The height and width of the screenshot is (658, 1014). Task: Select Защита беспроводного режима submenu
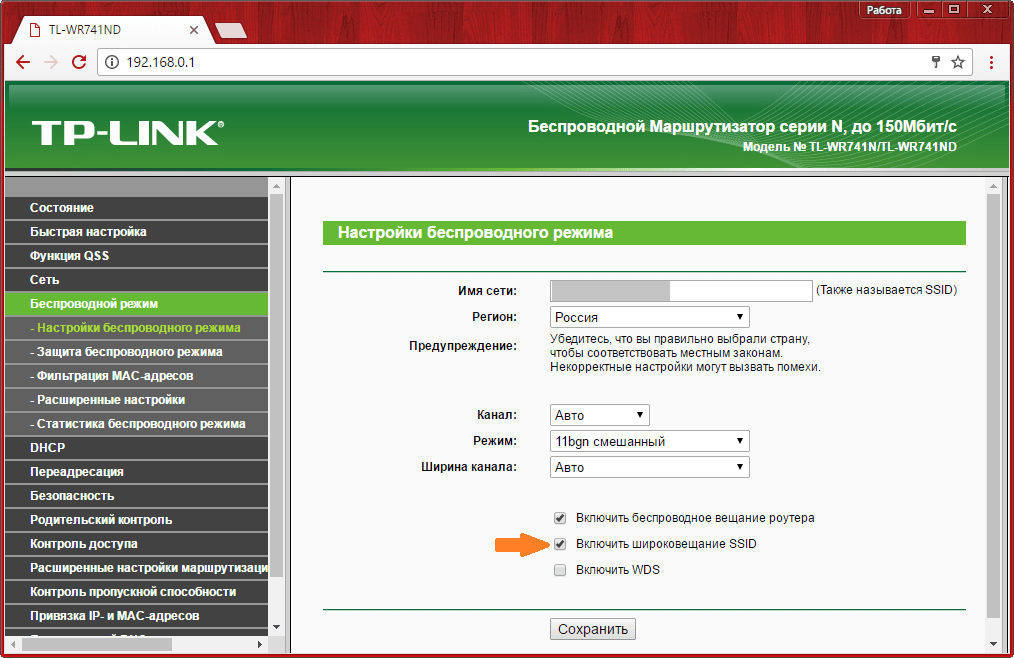pyautogui.click(x=129, y=352)
